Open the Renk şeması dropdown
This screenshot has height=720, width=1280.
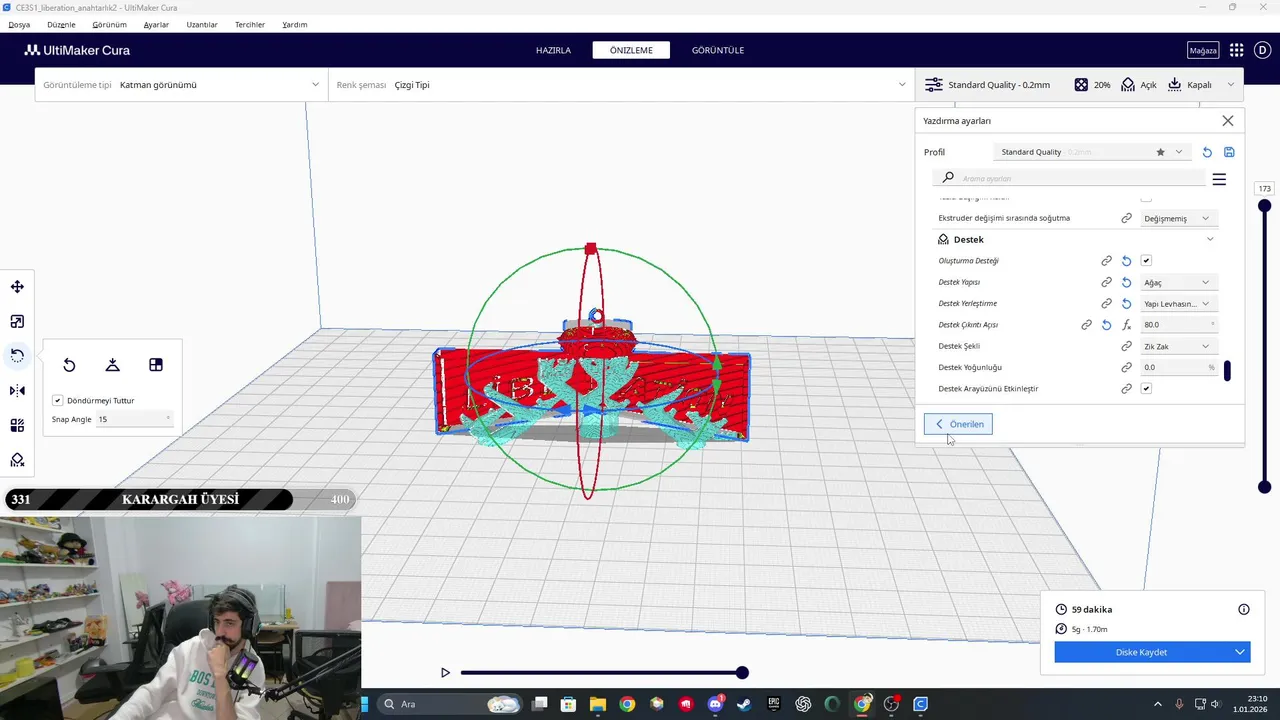coord(621,85)
